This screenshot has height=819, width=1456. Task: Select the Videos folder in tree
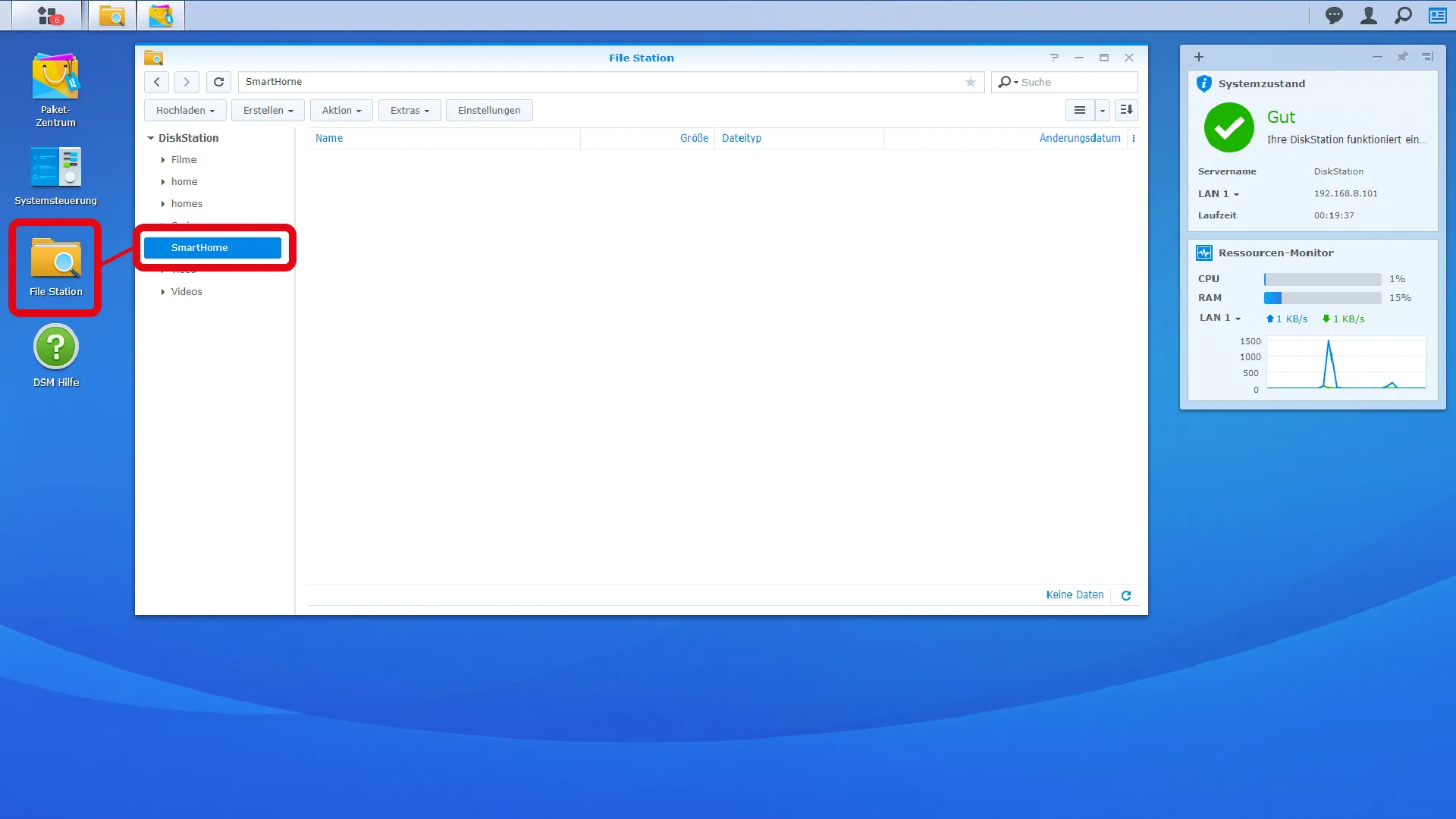[187, 292]
